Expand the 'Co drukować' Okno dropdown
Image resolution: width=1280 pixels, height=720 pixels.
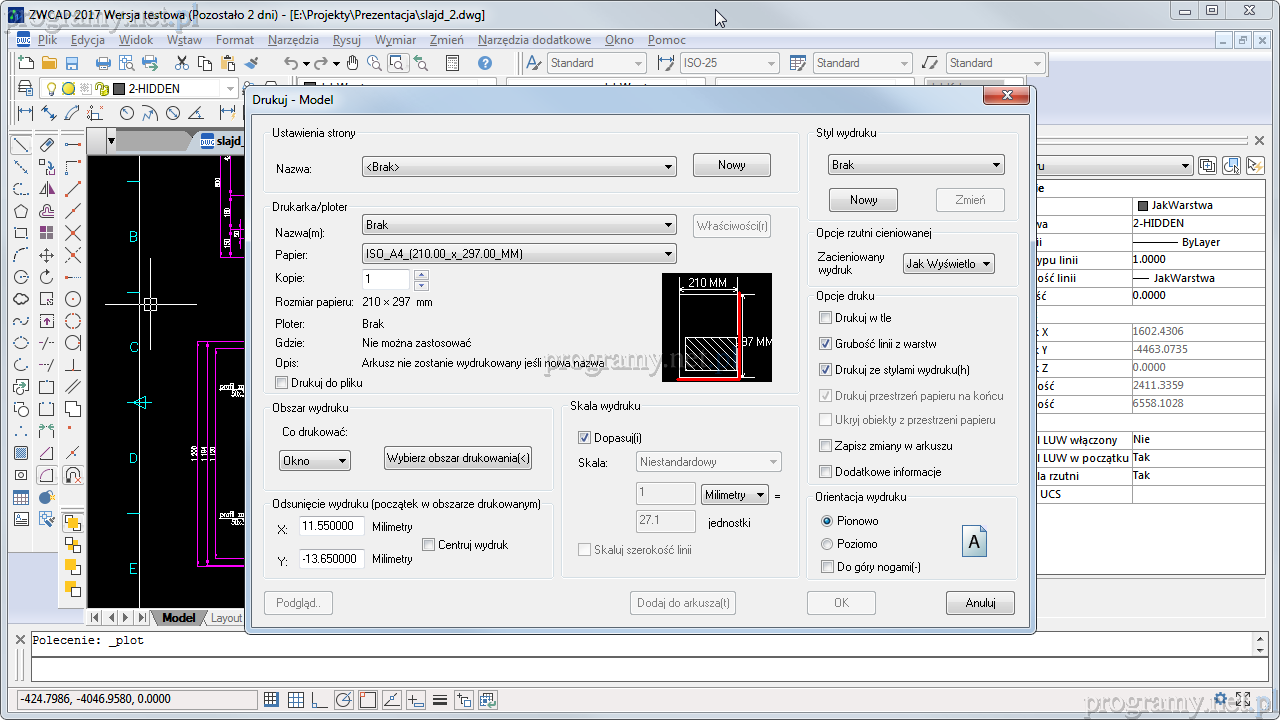coord(314,461)
